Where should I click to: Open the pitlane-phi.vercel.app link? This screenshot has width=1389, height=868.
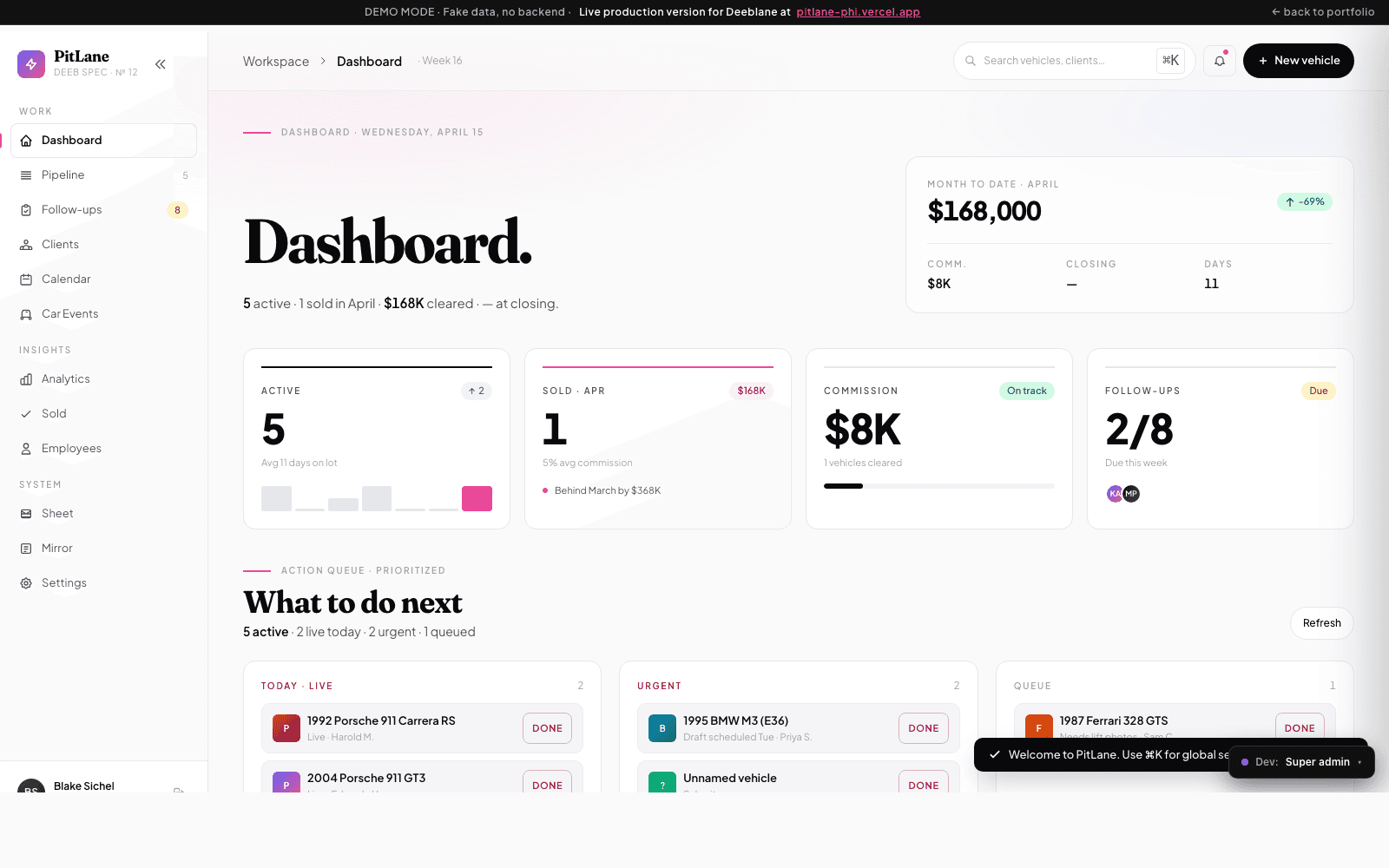pyautogui.click(x=858, y=12)
